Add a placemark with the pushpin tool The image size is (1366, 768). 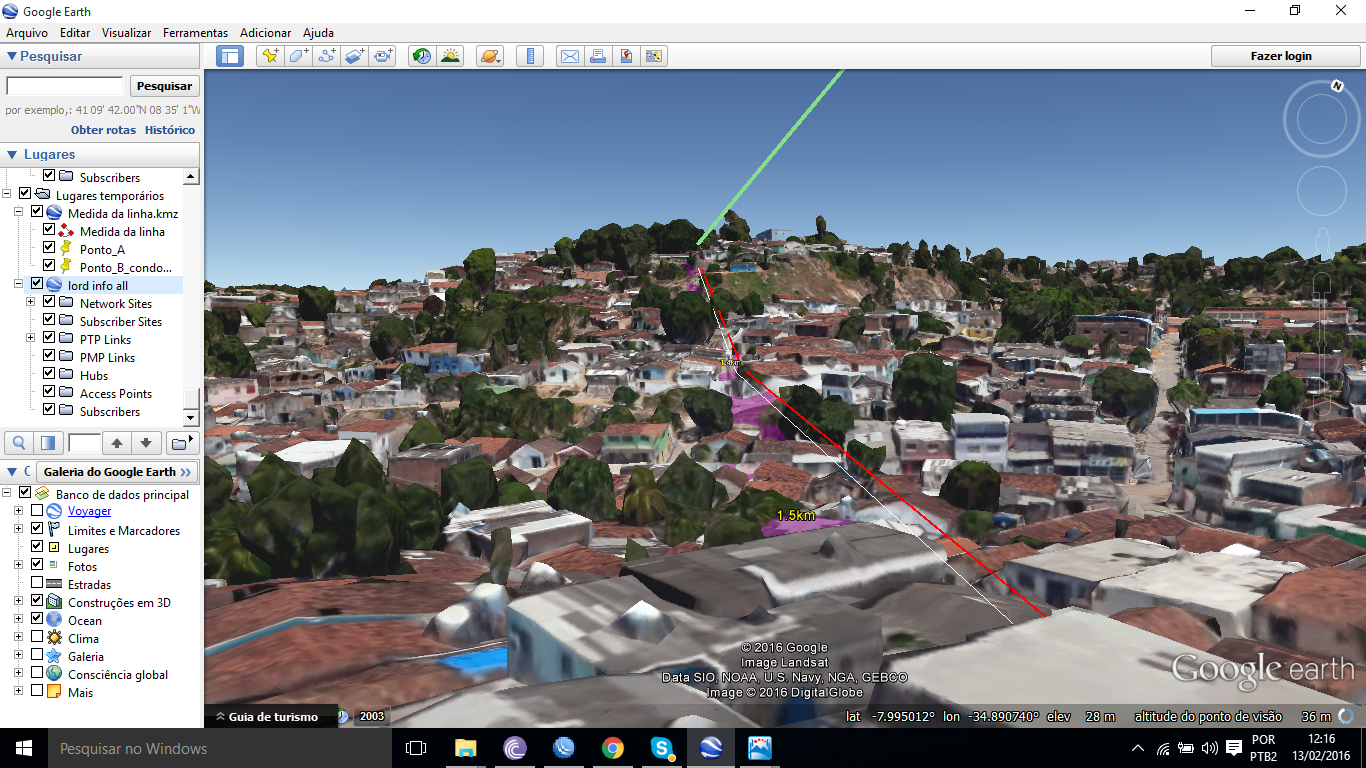[270, 56]
